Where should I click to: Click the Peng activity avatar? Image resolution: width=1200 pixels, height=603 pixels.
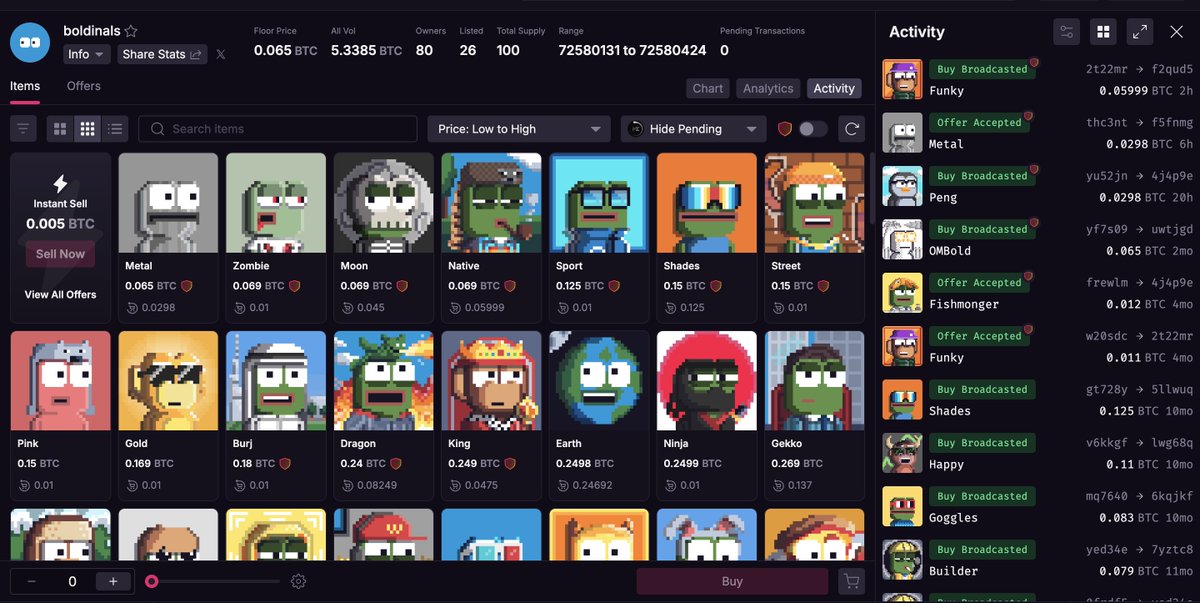click(902, 186)
